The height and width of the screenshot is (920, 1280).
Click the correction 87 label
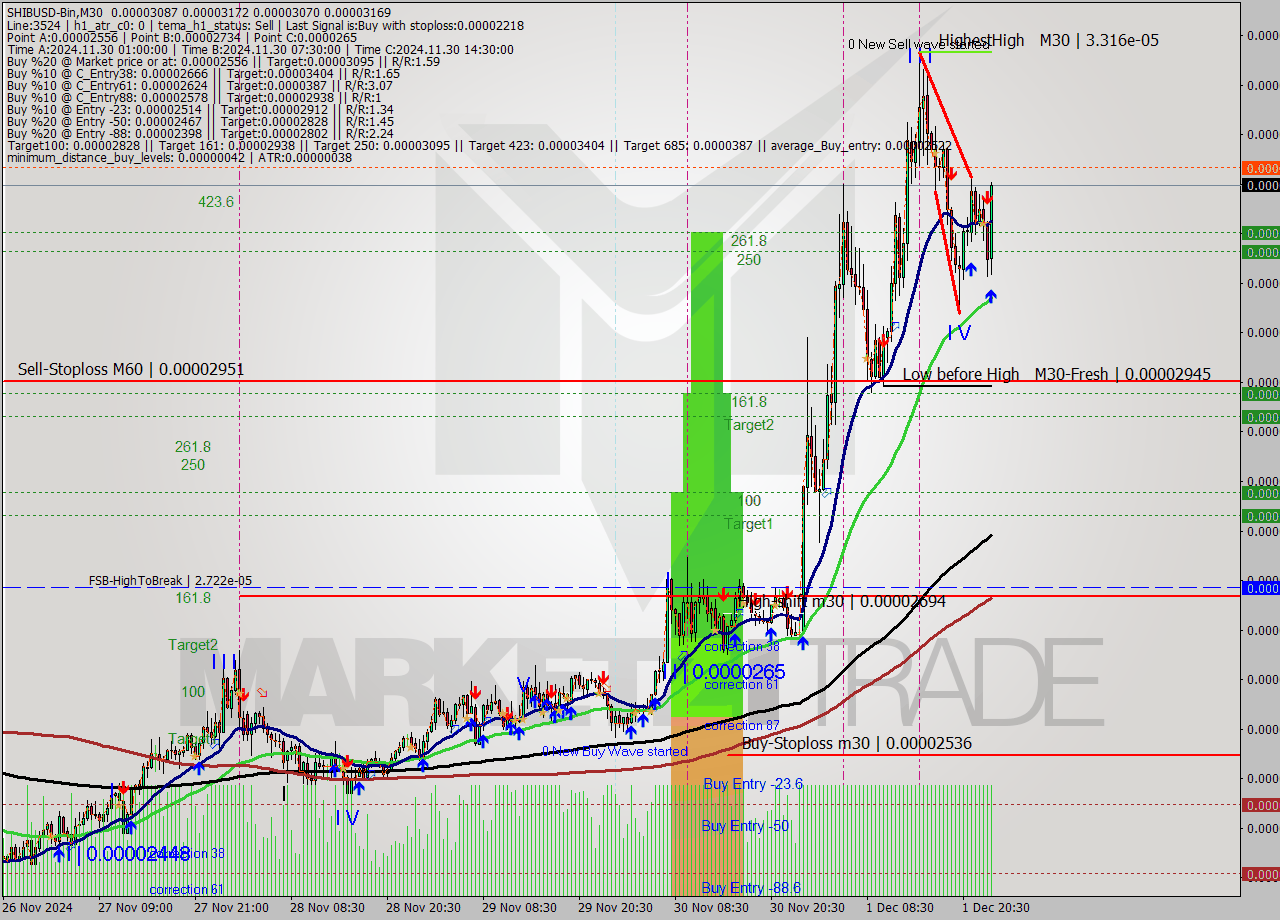741,725
